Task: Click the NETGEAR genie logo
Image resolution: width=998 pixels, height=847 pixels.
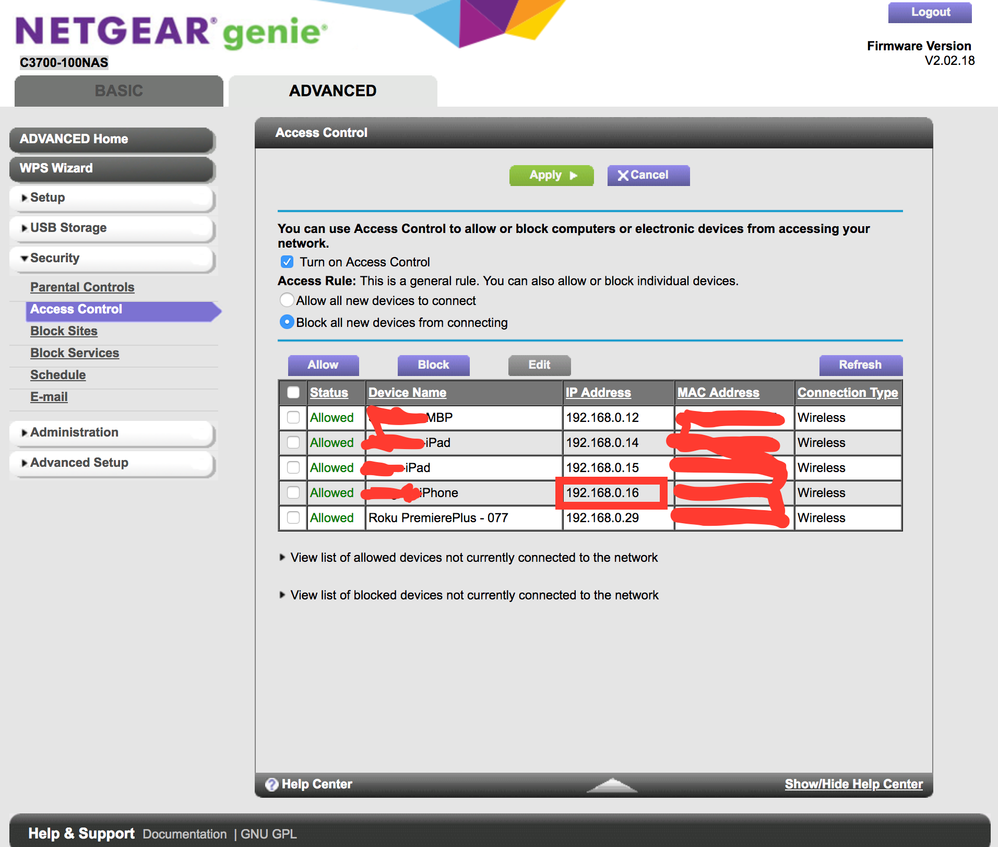Action: [170, 33]
